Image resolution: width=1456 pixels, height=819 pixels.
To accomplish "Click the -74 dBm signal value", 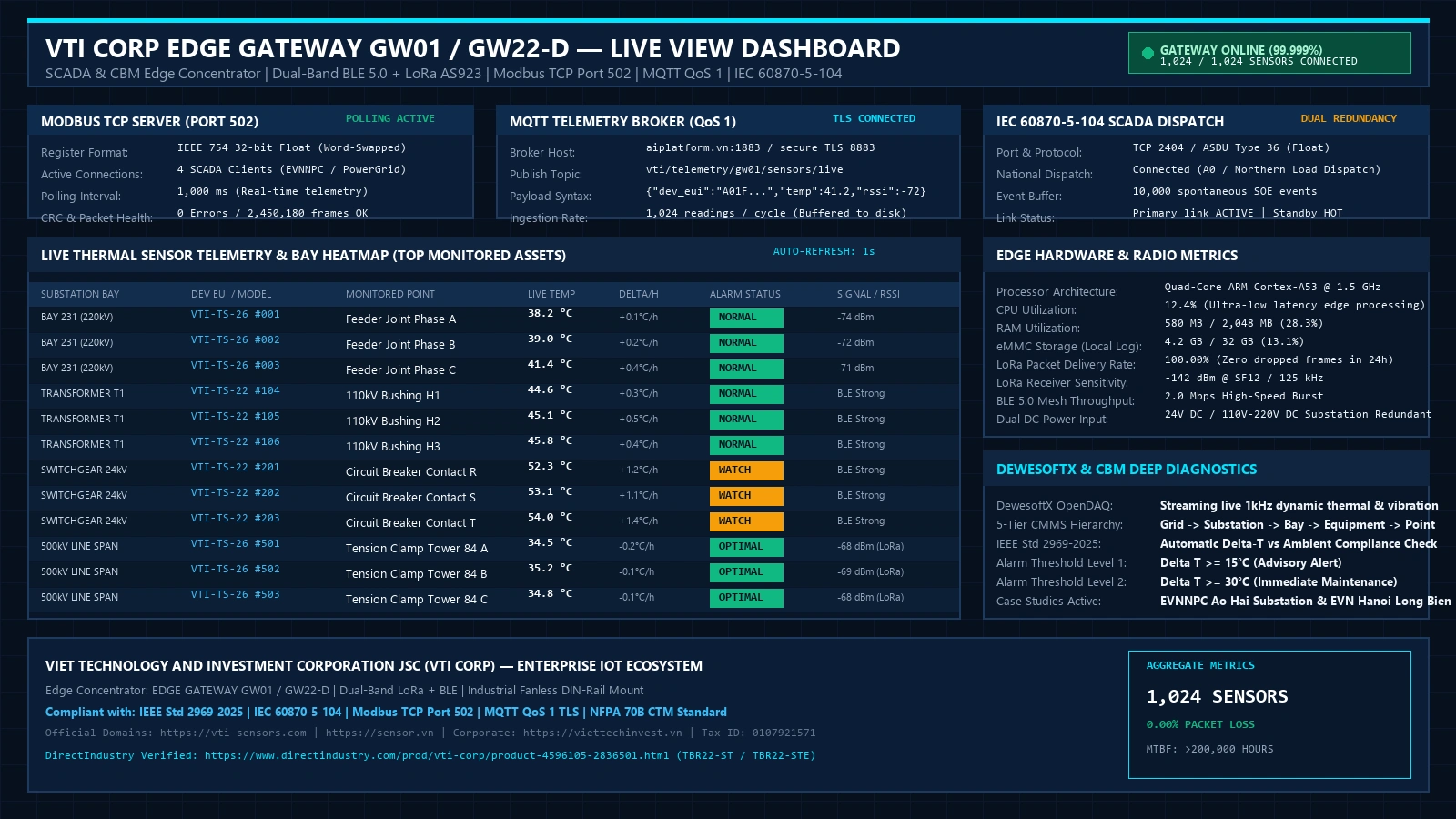I will pyautogui.click(x=855, y=318).
